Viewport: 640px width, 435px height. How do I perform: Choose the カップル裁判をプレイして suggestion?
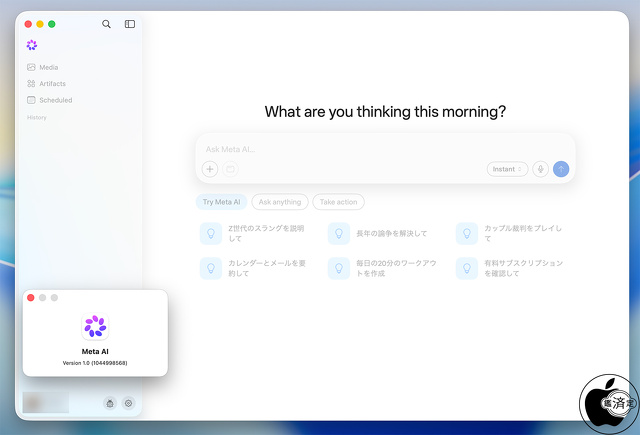[x=510, y=233]
